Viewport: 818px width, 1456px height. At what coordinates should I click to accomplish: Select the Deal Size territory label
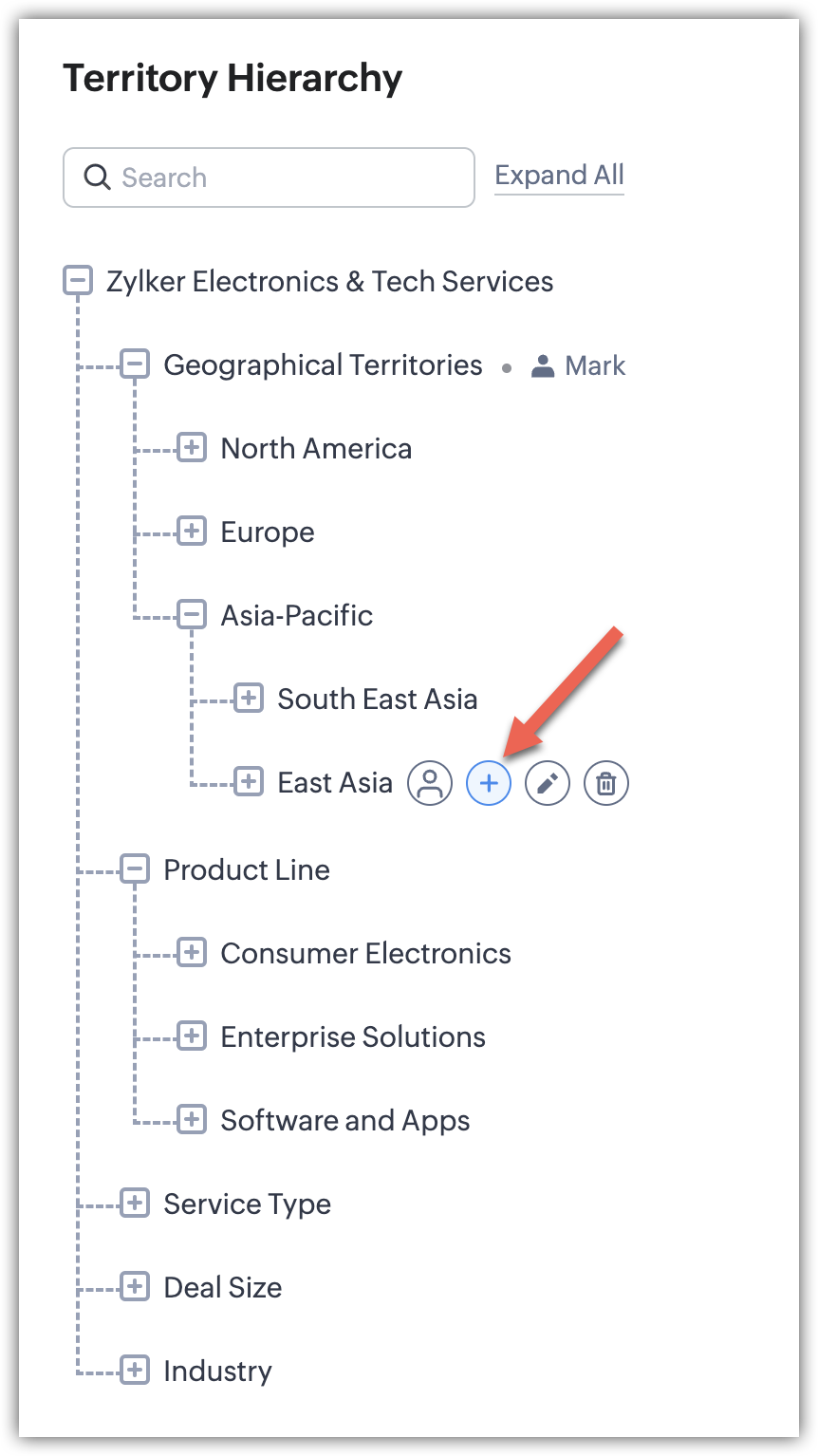(222, 1287)
